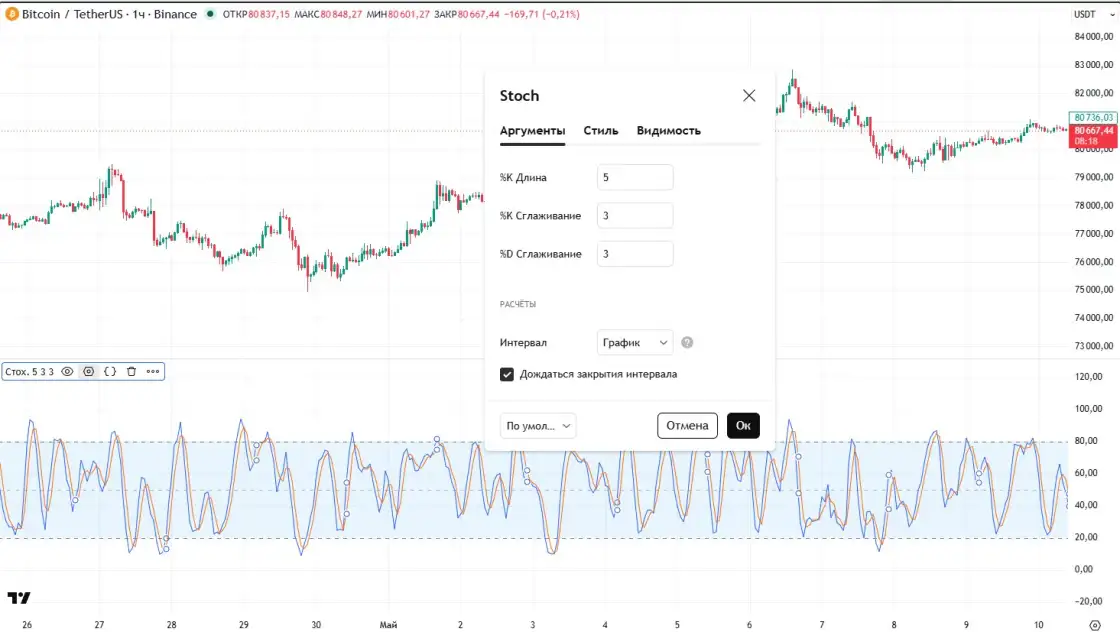Select the Аргументы tab

pos(532,131)
